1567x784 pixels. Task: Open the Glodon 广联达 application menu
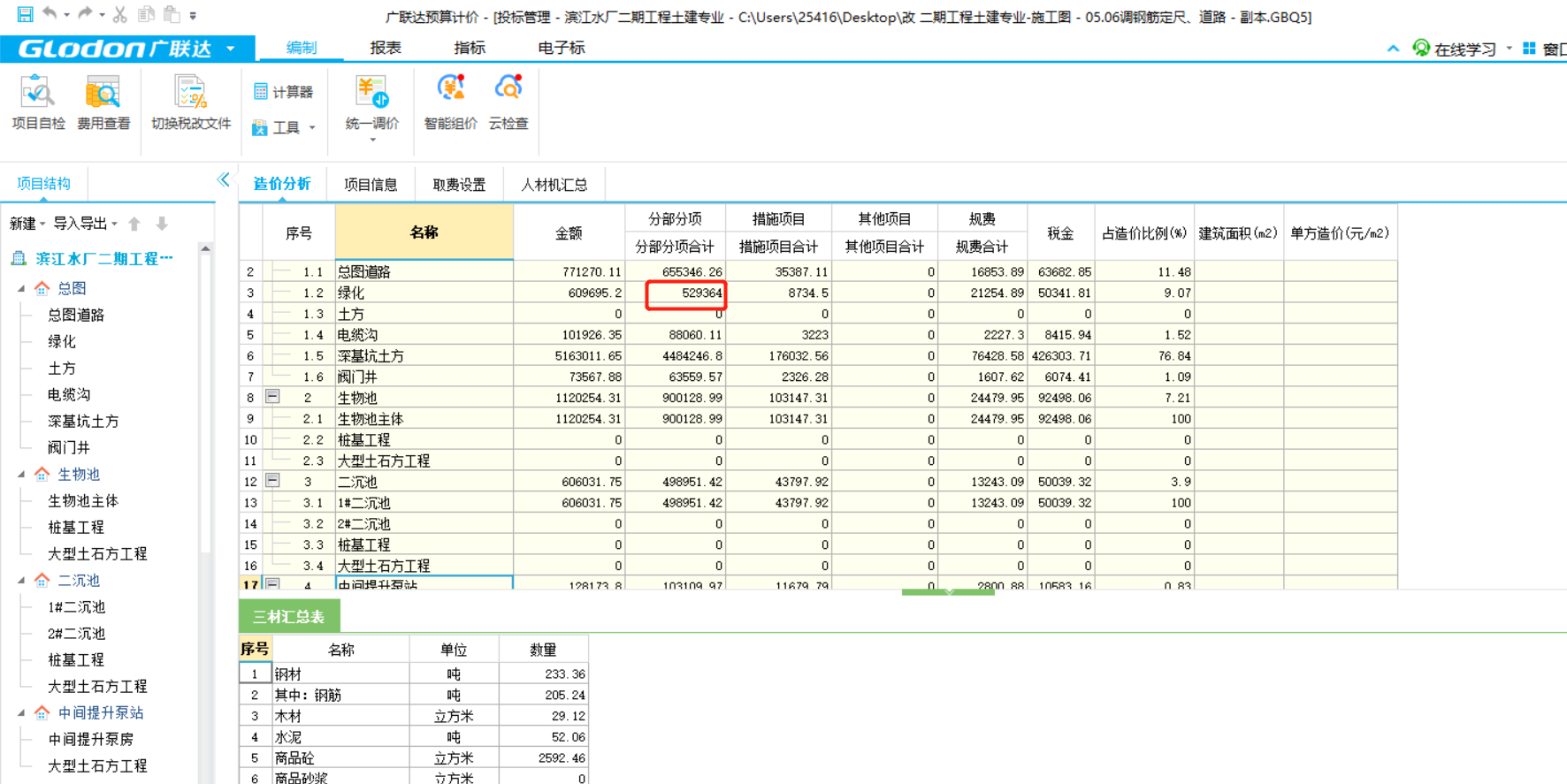(127, 49)
